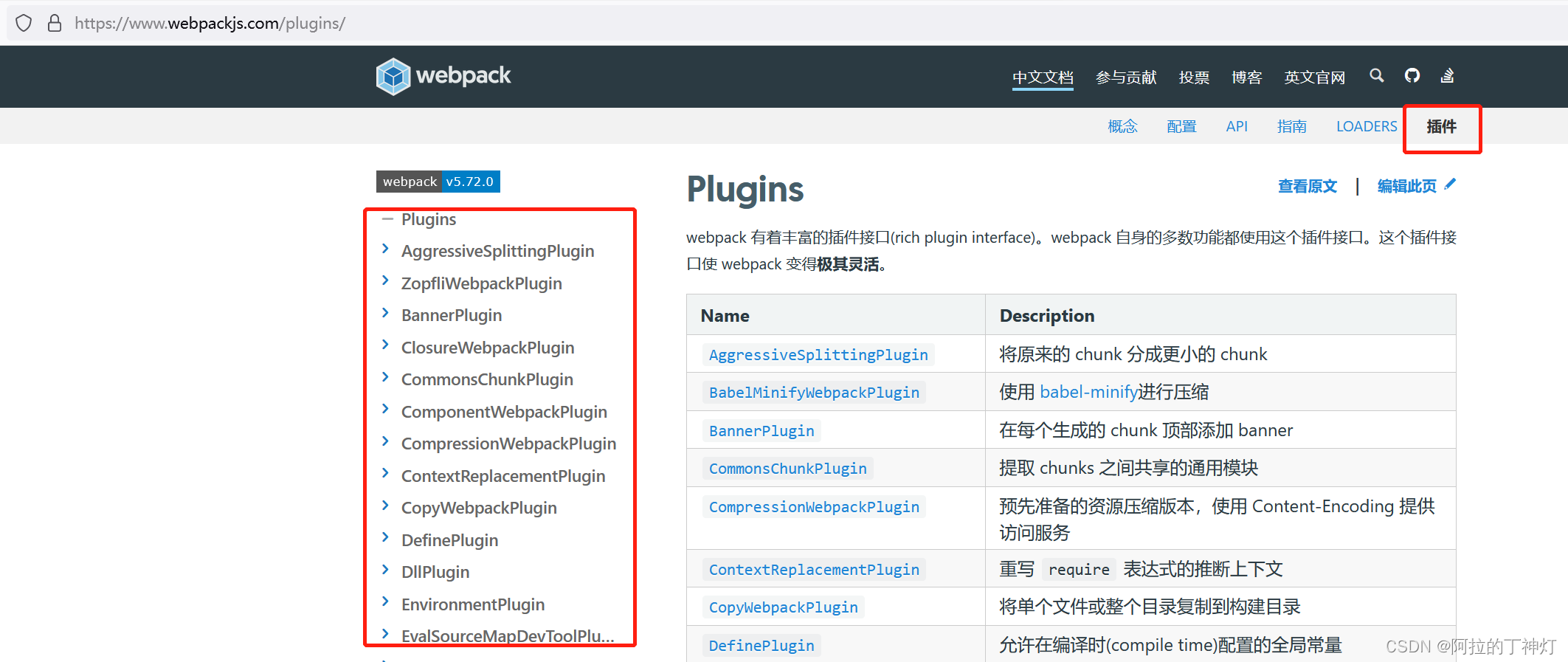Expand ClosureWebpackPlugin chevron in sidebar
The width and height of the screenshot is (1568, 662).
coord(385,345)
